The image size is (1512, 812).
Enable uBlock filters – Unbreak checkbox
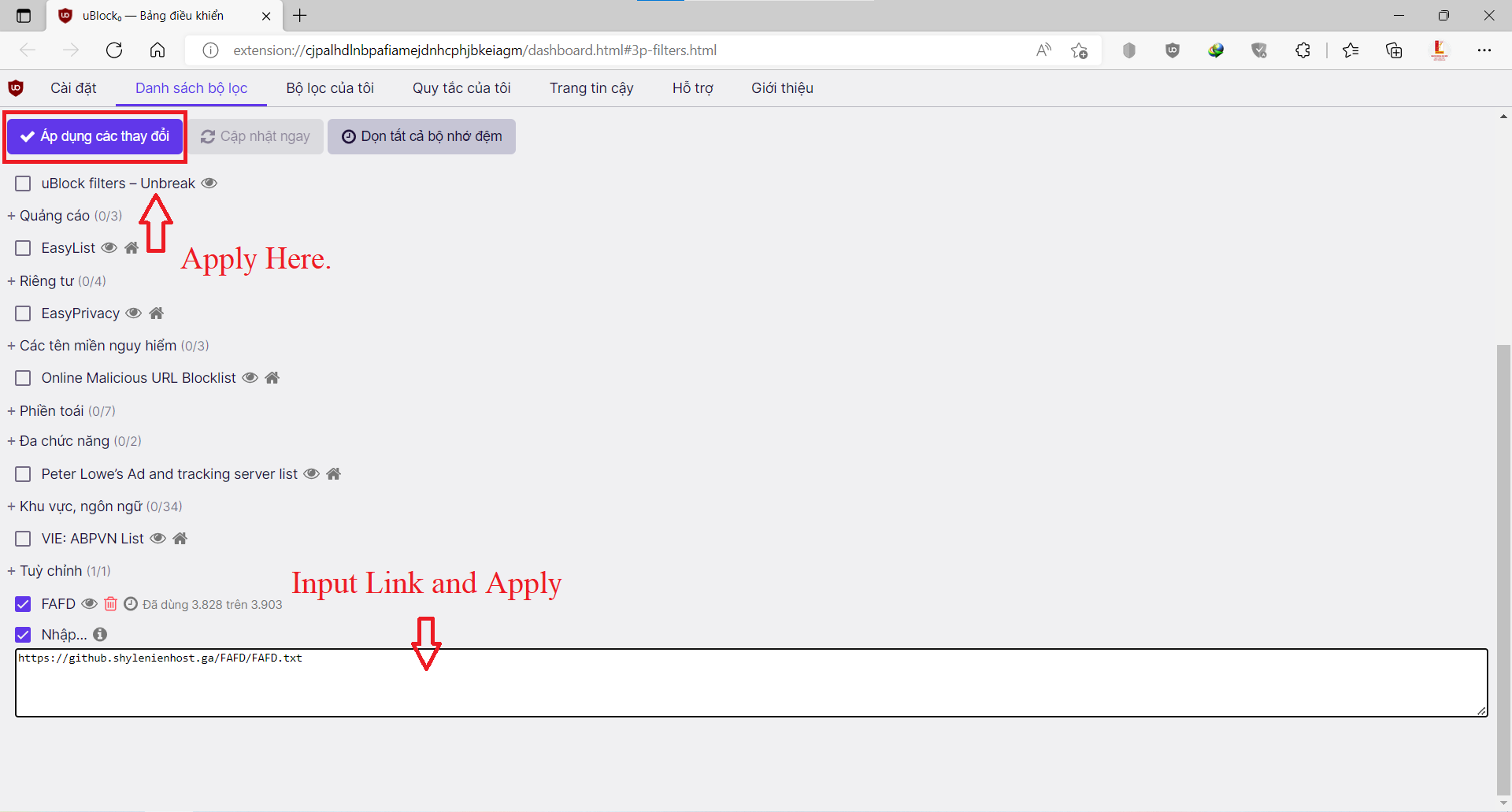tap(23, 184)
